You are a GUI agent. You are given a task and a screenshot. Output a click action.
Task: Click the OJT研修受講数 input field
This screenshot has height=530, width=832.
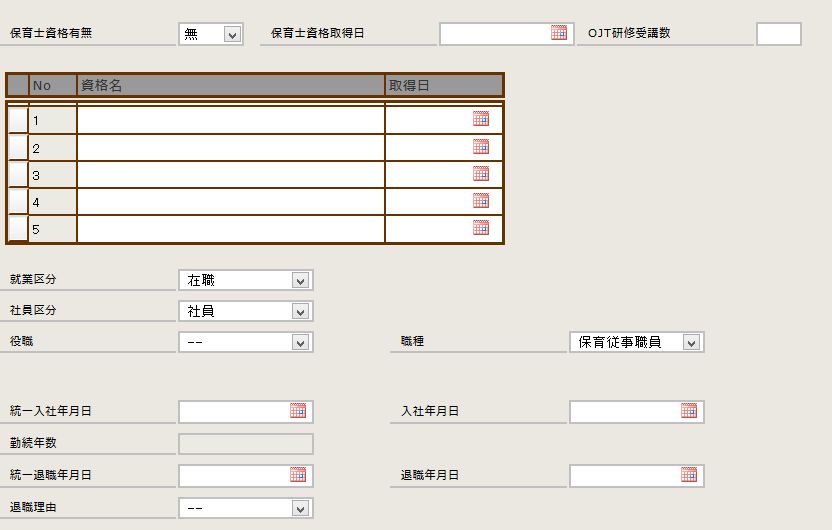[778, 34]
